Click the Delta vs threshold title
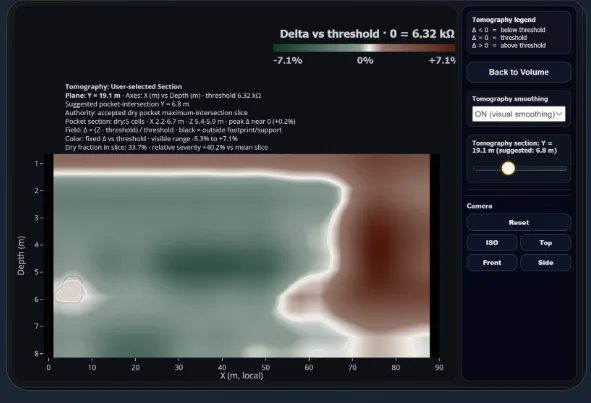 pos(367,34)
